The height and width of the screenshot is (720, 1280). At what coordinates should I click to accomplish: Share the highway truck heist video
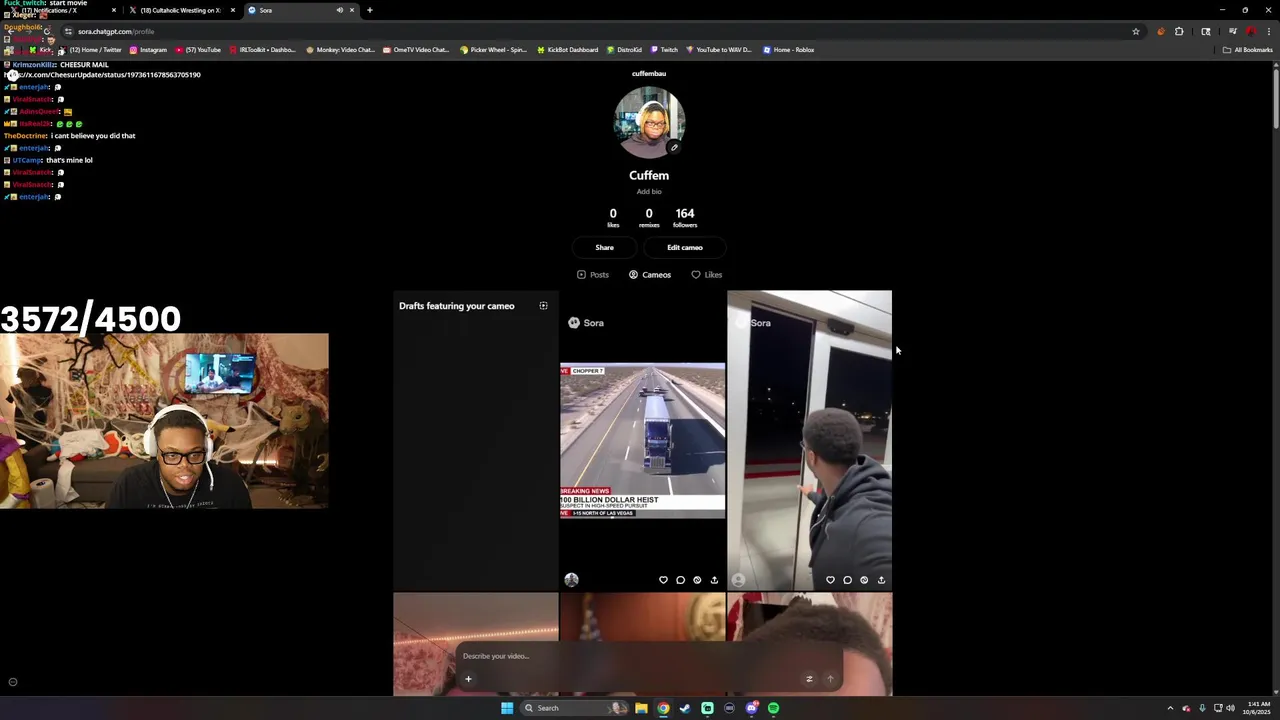[x=714, y=580]
